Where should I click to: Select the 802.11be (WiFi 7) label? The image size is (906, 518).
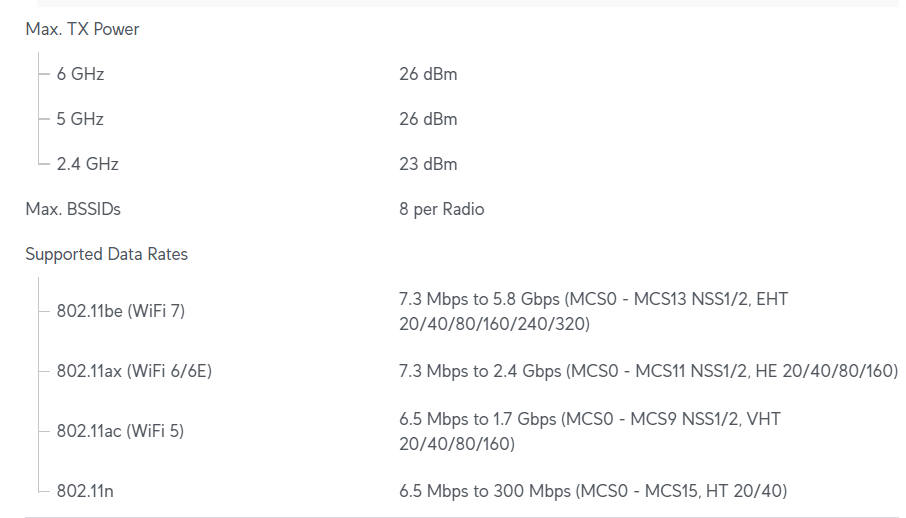click(x=120, y=311)
